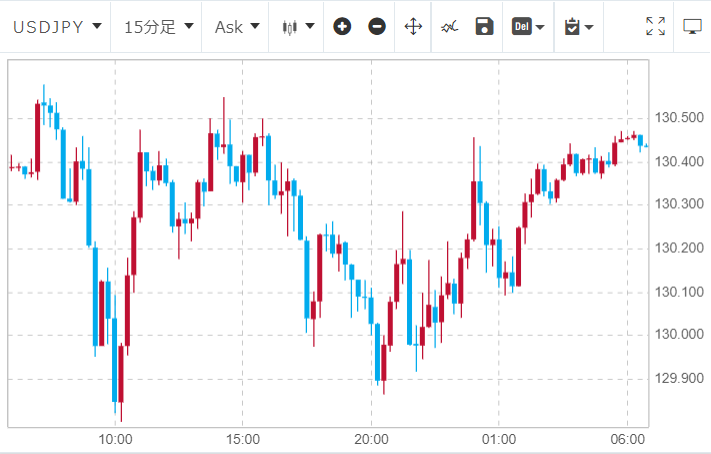Change the candlestick chart type
Viewport: 711px width, 454px height.
tap(298, 26)
